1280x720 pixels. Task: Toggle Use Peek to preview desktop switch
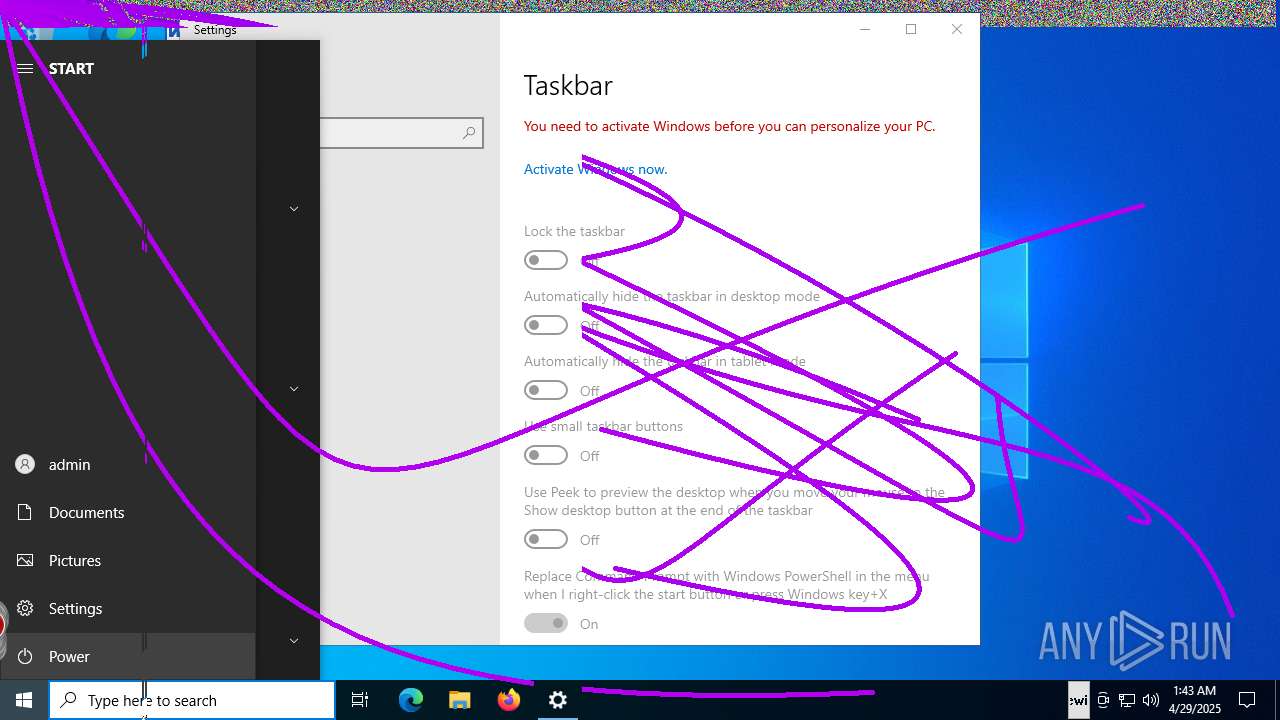[546, 539]
